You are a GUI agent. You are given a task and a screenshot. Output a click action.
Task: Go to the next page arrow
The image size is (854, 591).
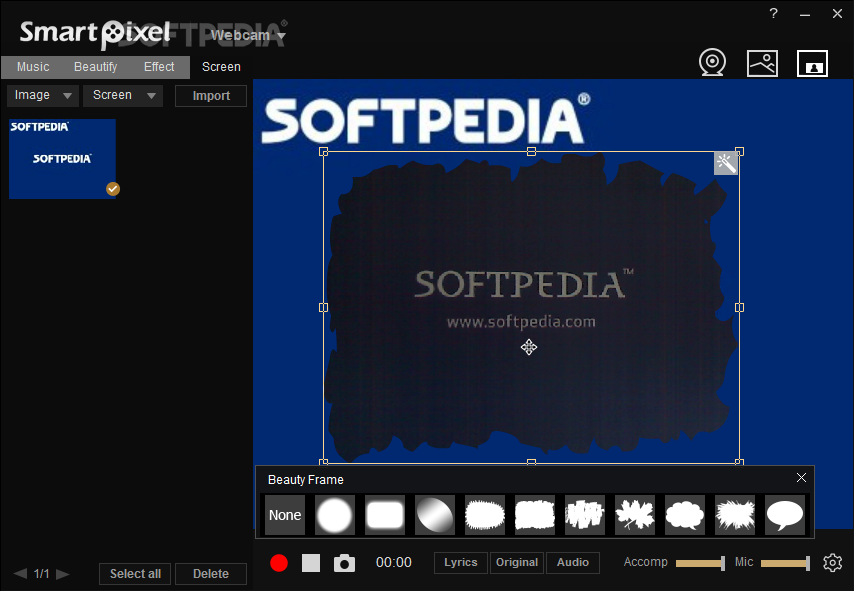(x=63, y=574)
